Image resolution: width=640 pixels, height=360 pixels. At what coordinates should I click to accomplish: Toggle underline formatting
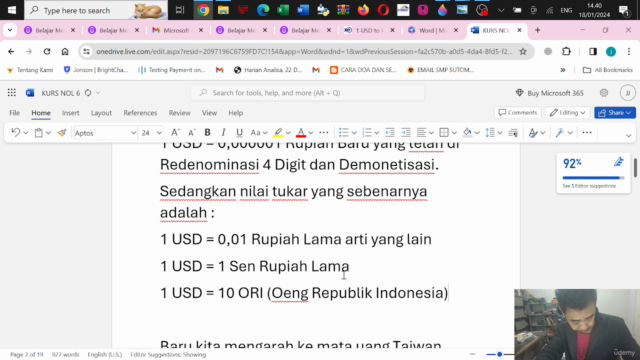(240, 133)
